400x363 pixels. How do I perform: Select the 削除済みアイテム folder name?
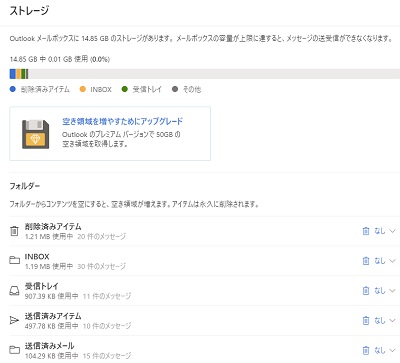coord(53,227)
